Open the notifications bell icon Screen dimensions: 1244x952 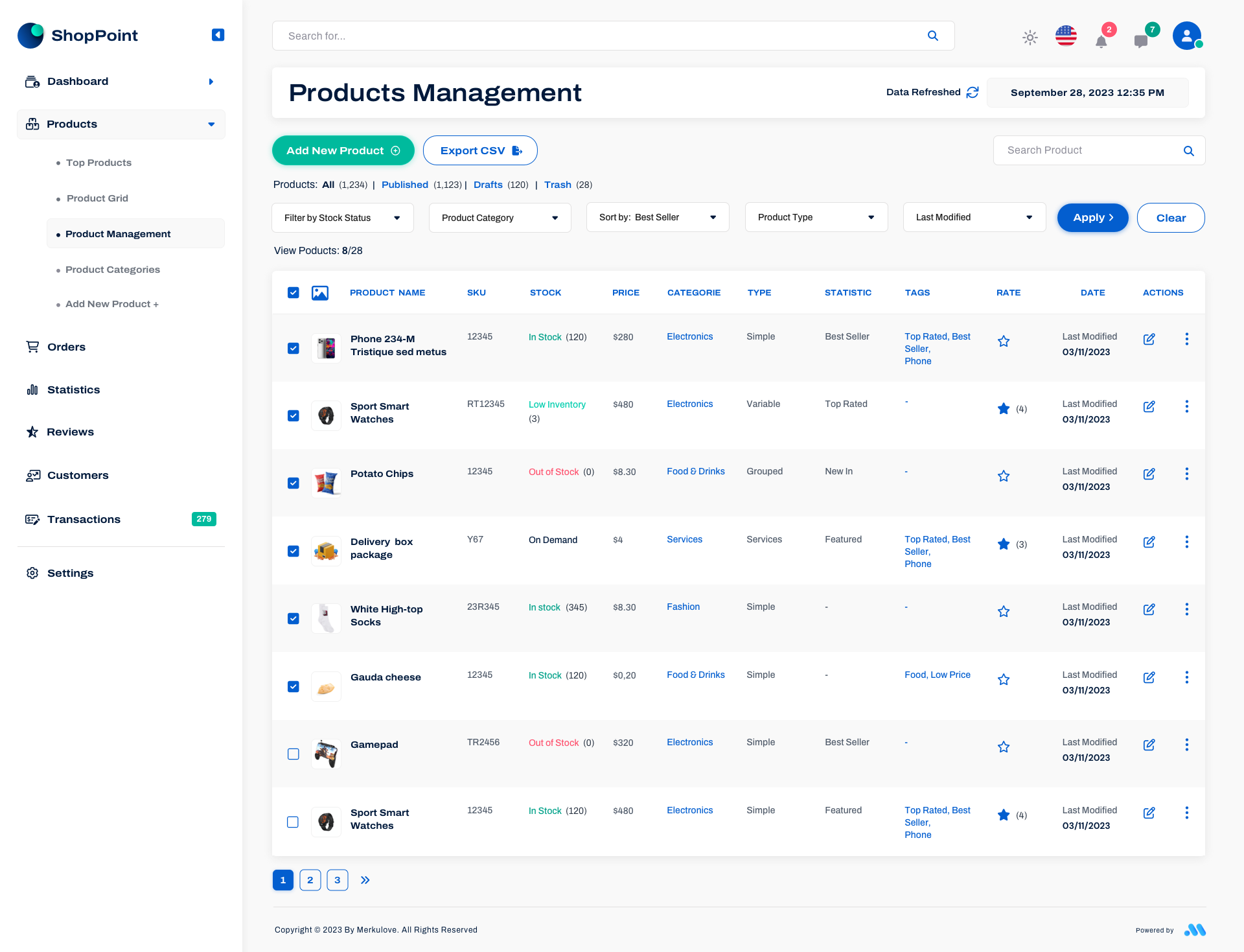[x=1101, y=40]
